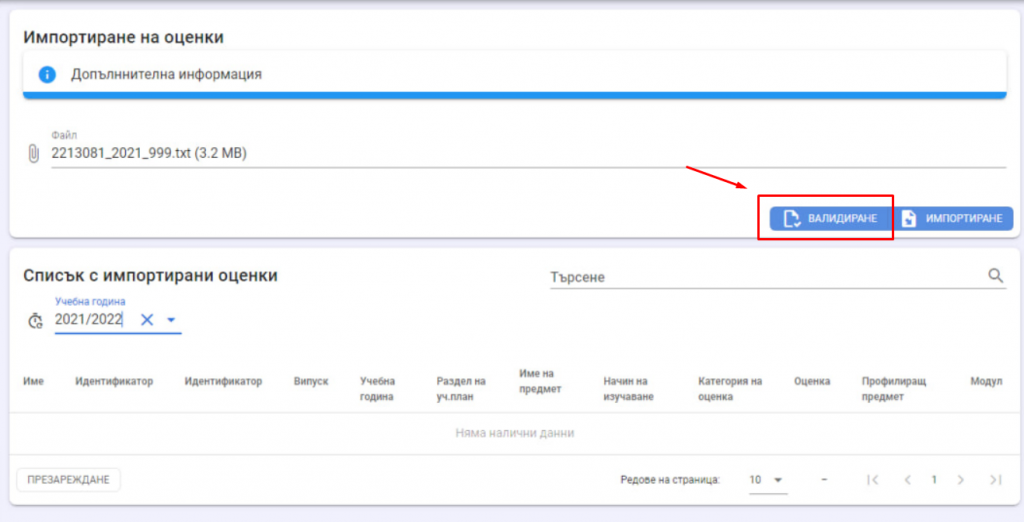Viewport: 1024px width, 522px height.
Task: Click the search magnifier icon
Action: (995, 276)
